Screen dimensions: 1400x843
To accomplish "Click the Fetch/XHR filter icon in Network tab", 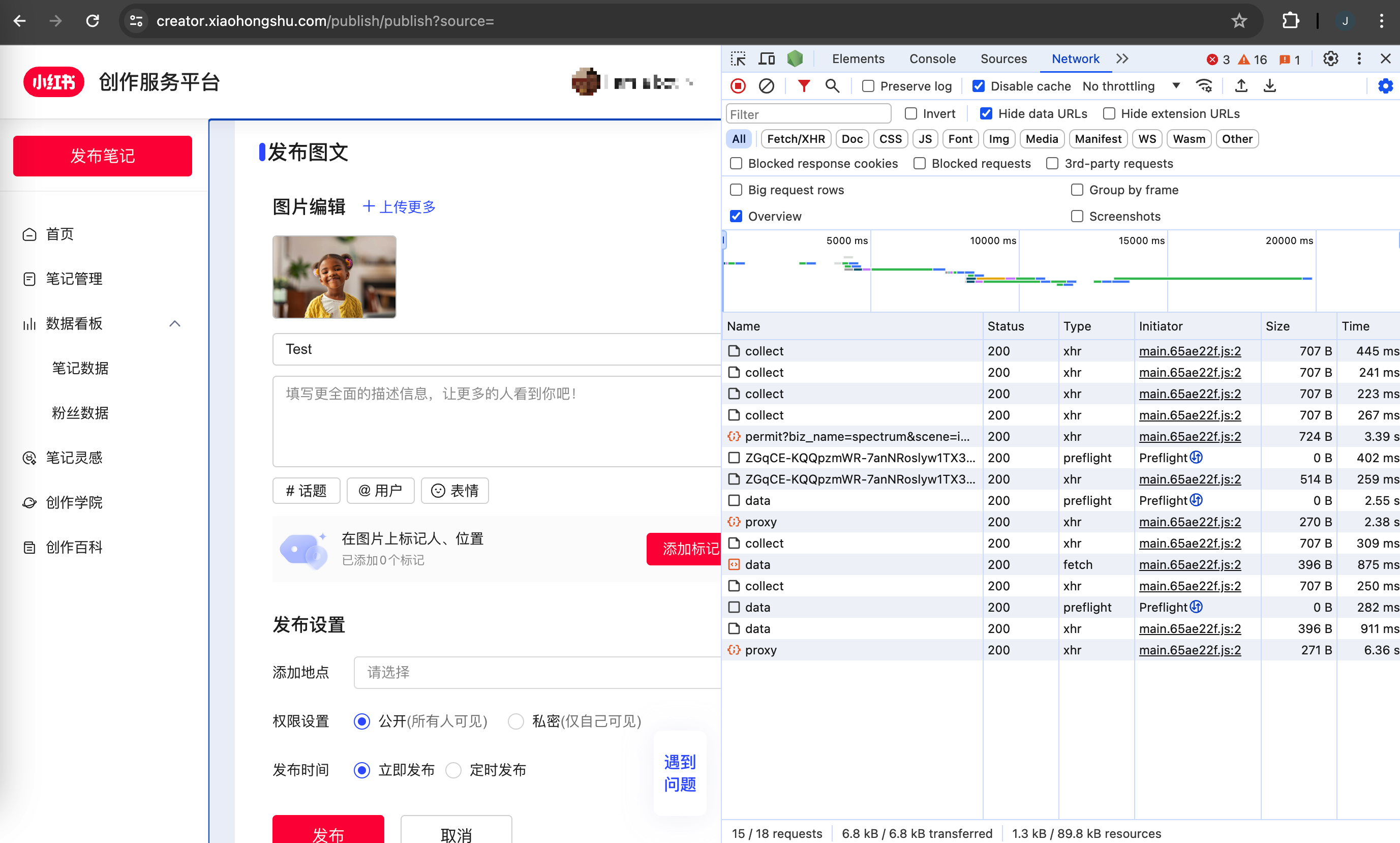I will pos(794,139).
